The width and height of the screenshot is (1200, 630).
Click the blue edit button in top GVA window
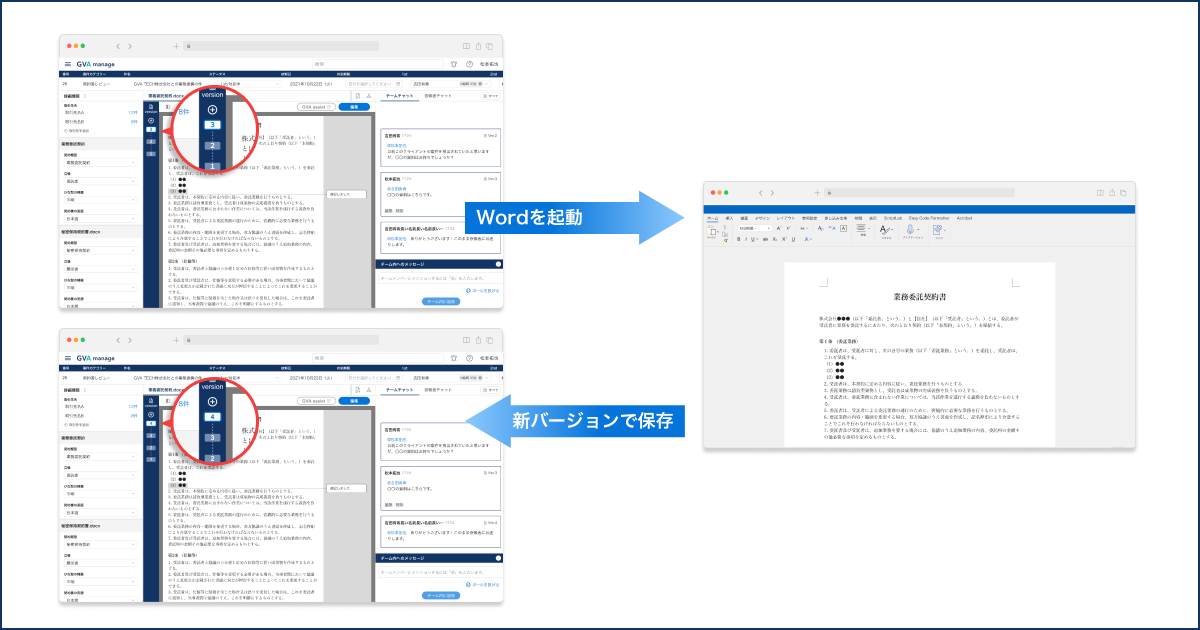click(354, 107)
